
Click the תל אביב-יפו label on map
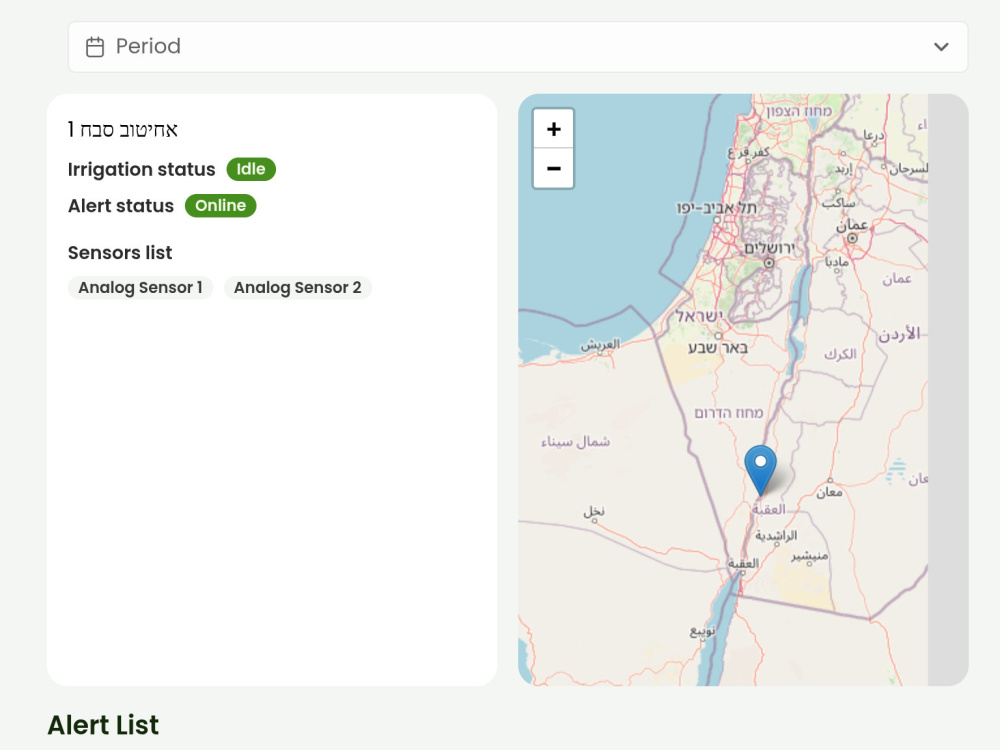click(716, 208)
